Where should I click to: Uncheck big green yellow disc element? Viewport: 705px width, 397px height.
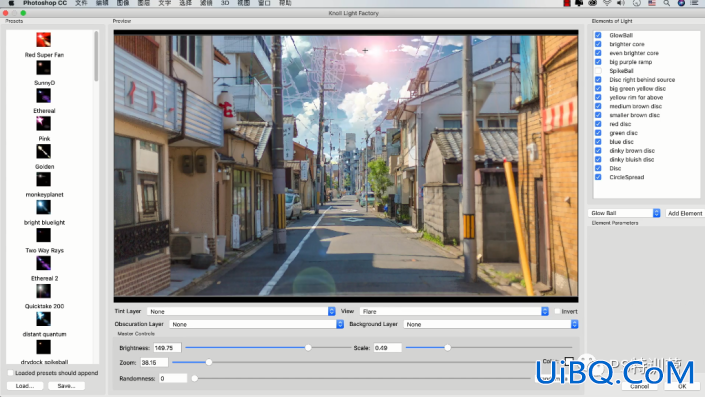pos(598,89)
